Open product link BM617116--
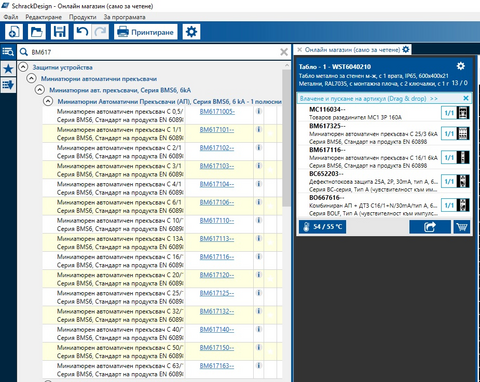Image resolution: width=480 pixels, height=382 pixels. click(x=217, y=257)
